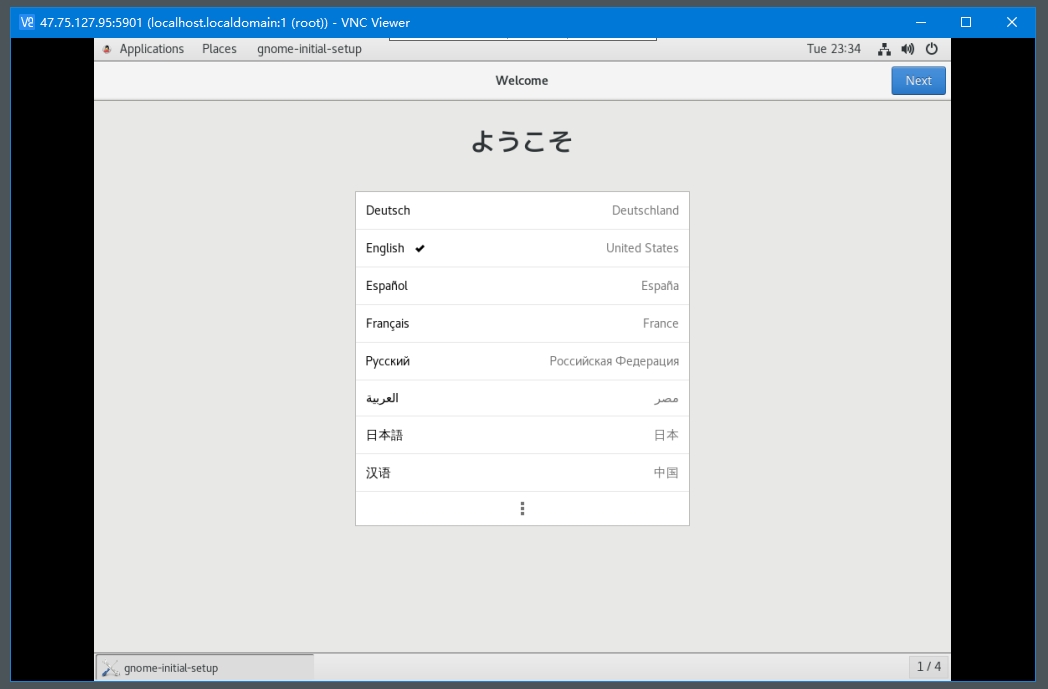Image resolution: width=1048 pixels, height=689 pixels.
Task: Open the power menu icon
Action: click(932, 49)
